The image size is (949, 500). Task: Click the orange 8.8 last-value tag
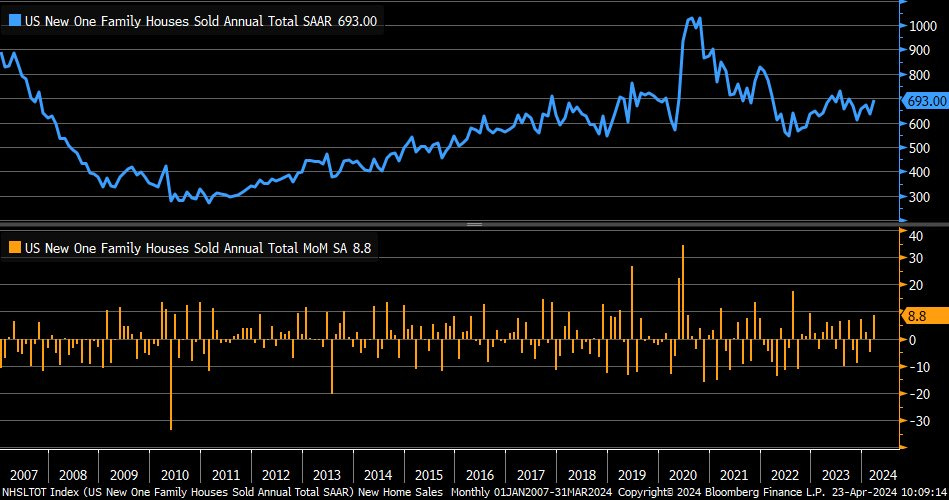(x=916, y=315)
